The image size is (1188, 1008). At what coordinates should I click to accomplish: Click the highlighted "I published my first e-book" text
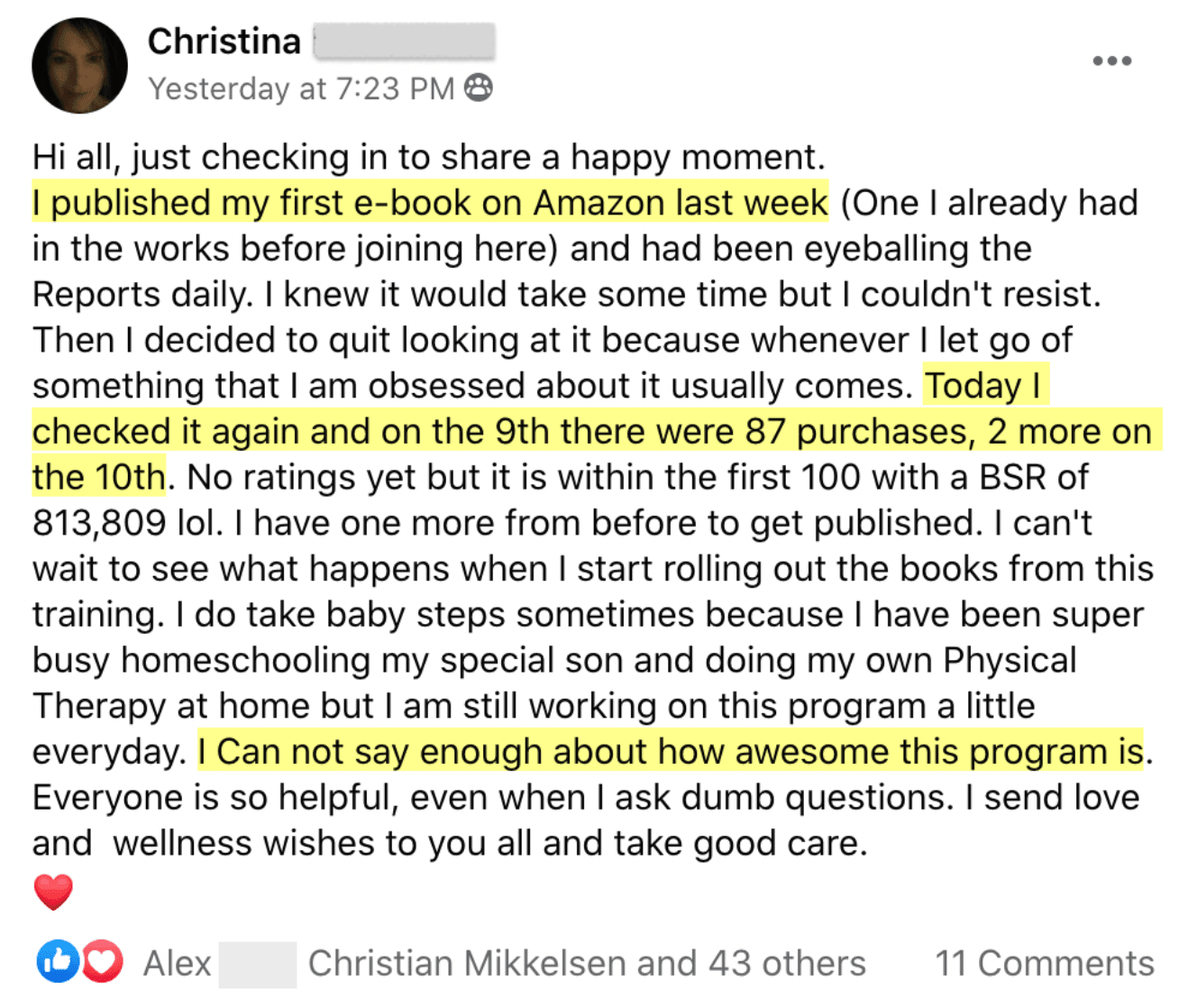coord(429,203)
